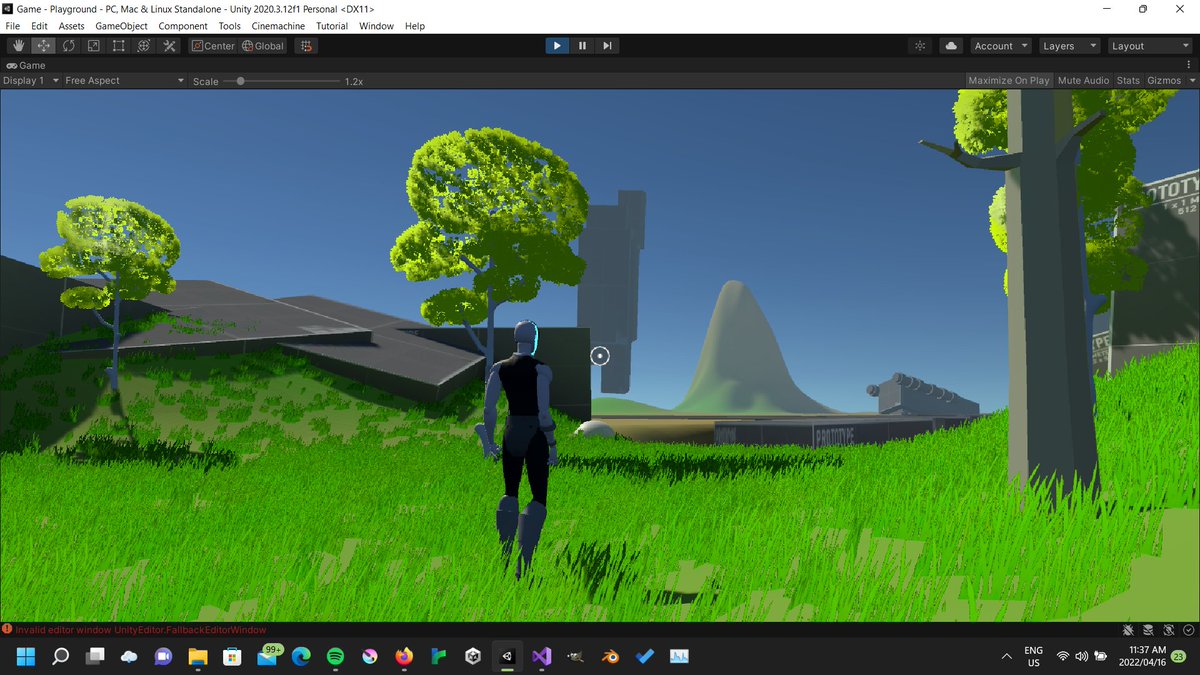The image size is (1200, 675).
Task: Toggle Mute Audio in Game view
Action: (1083, 80)
